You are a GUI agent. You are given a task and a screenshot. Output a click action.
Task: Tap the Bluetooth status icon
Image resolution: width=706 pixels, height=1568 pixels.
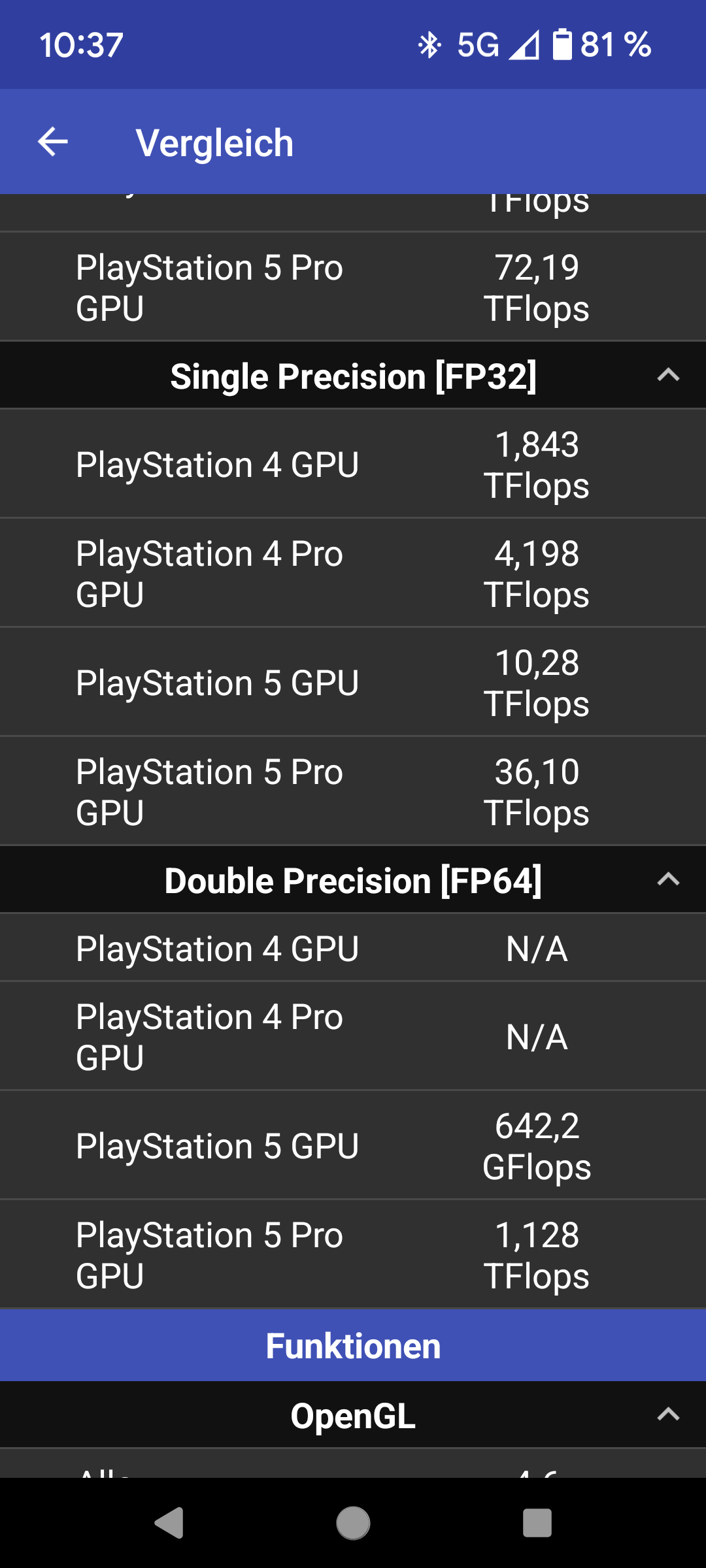tap(429, 45)
